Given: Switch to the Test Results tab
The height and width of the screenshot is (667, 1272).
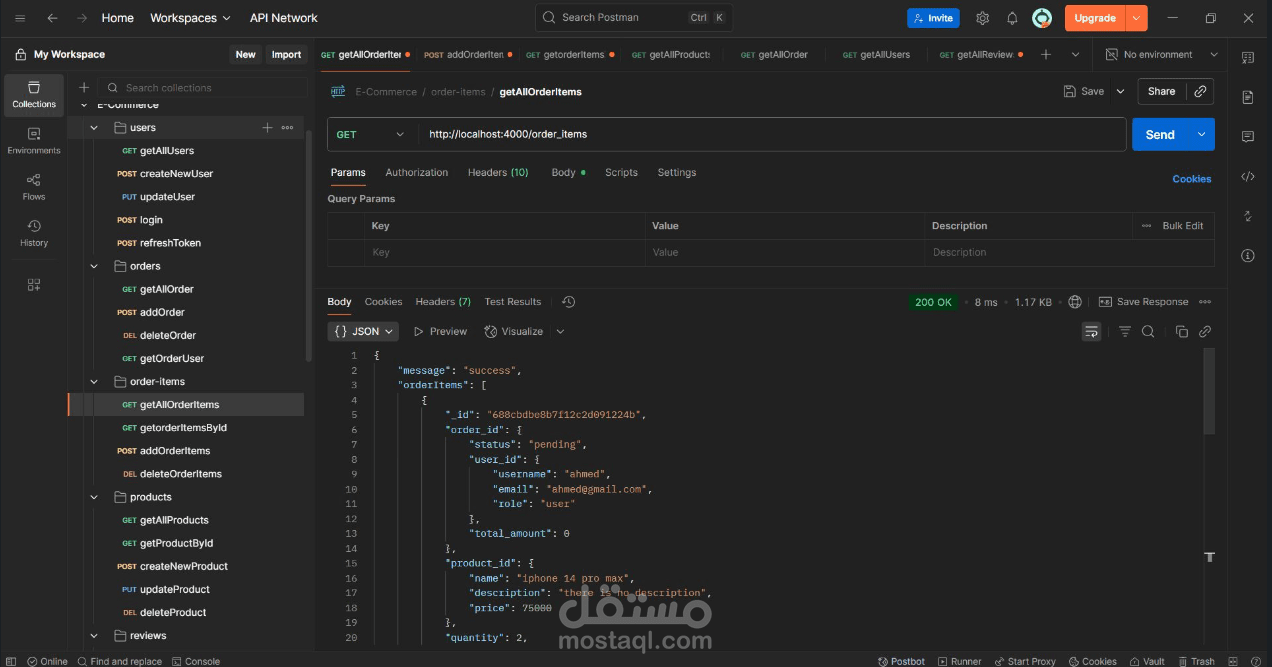Looking at the screenshot, I should pos(512,302).
